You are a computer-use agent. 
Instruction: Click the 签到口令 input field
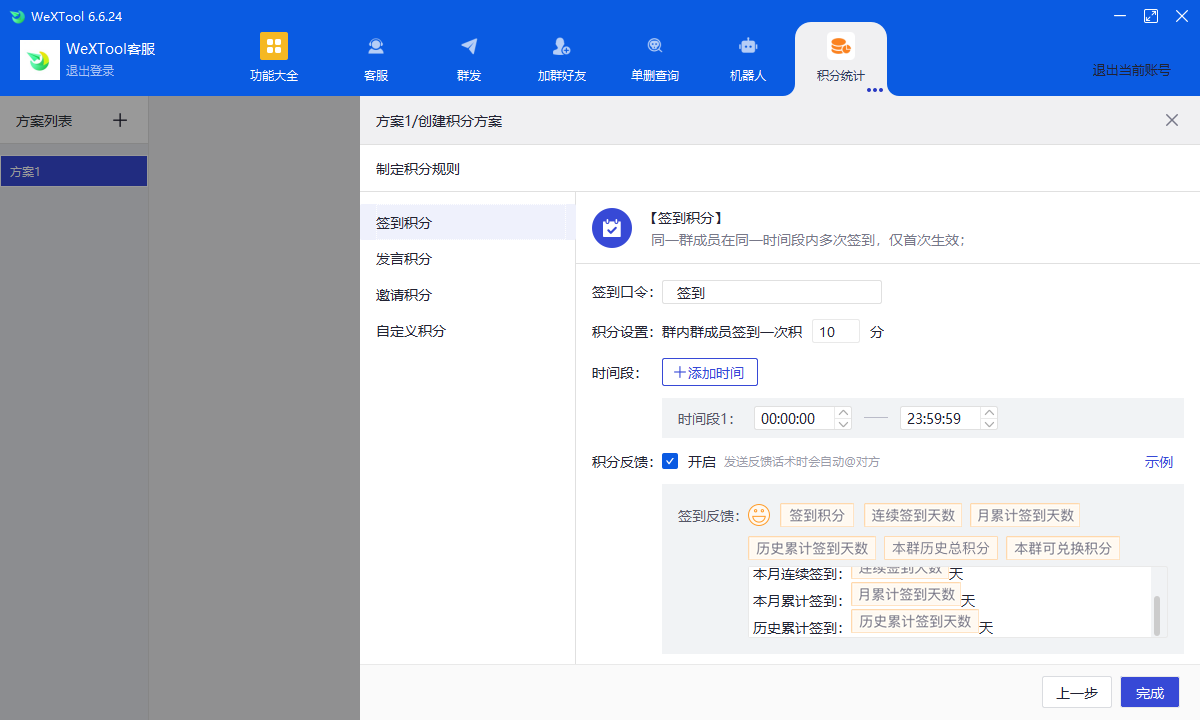771,292
